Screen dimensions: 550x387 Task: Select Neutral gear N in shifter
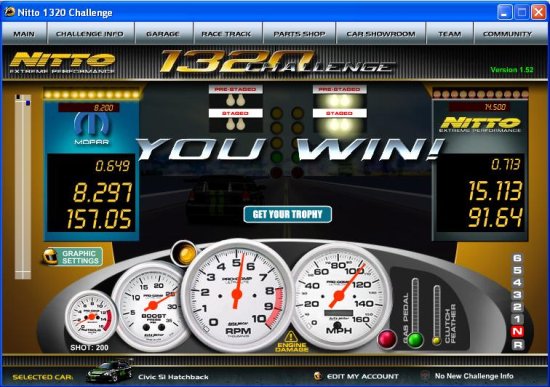(518, 331)
